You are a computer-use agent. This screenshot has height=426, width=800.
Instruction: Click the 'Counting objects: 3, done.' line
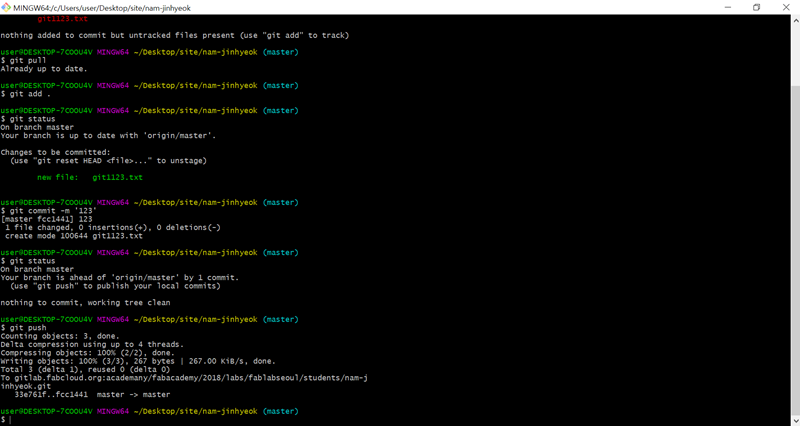coord(60,336)
